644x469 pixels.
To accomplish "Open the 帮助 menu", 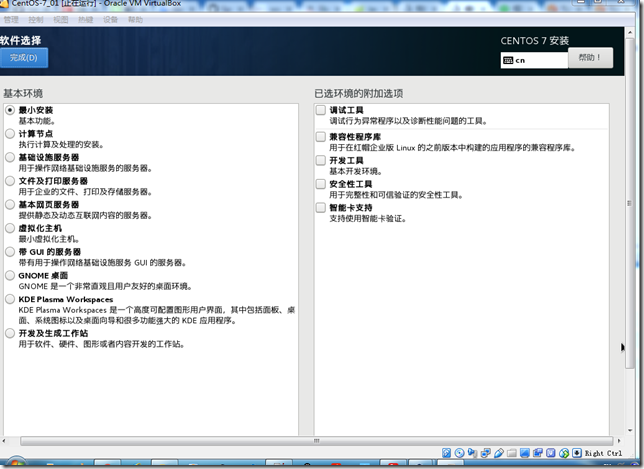I will pyautogui.click(x=135, y=20).
